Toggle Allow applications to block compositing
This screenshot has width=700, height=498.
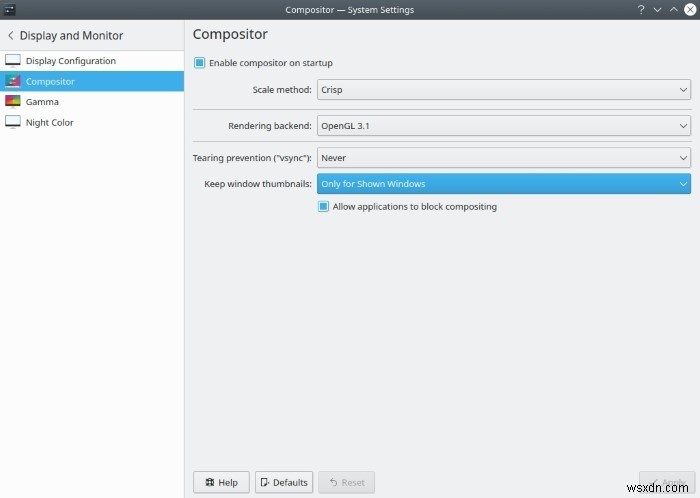click(x=323, y=207)
